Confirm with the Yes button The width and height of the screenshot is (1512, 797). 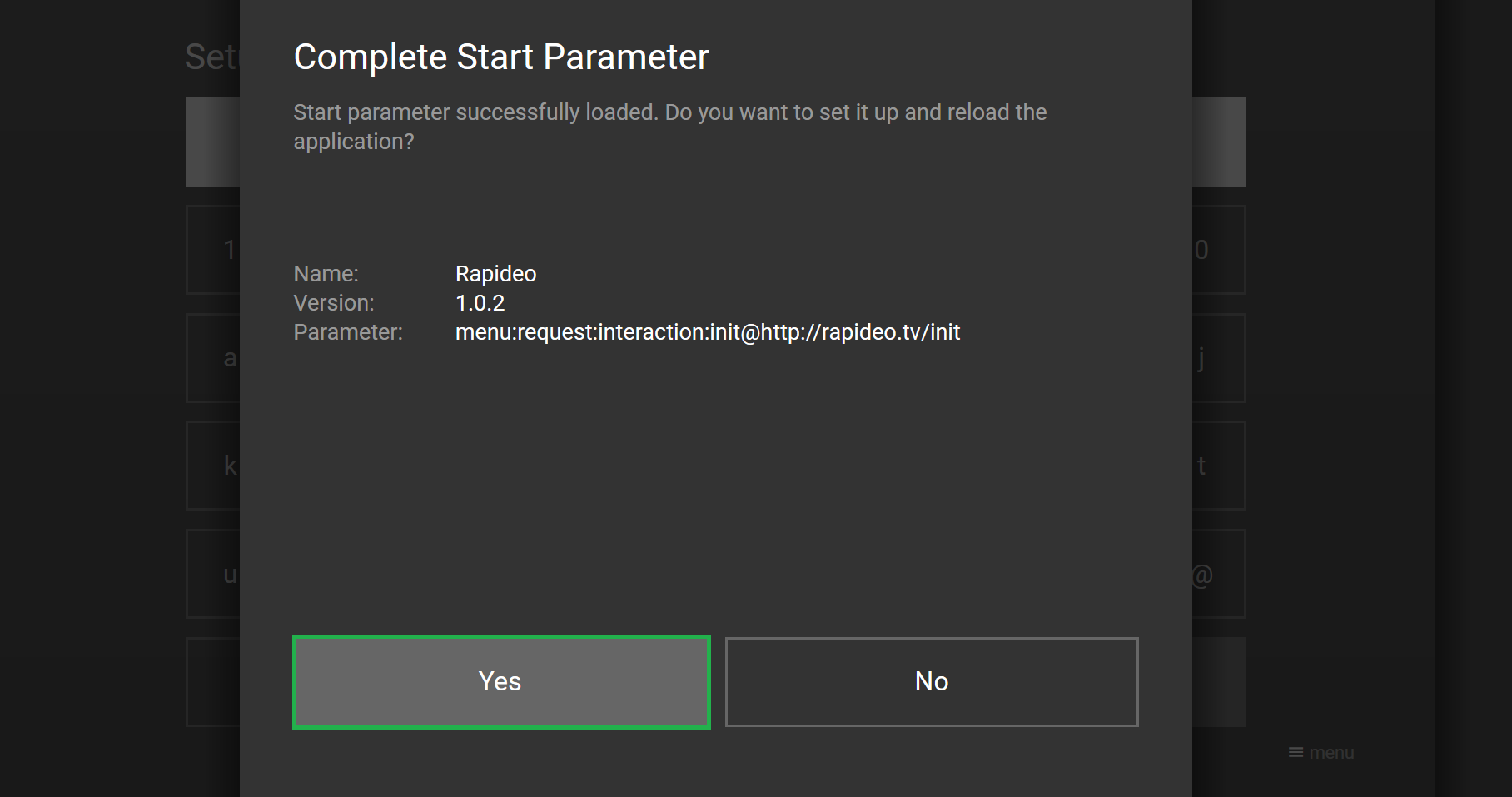501,682
